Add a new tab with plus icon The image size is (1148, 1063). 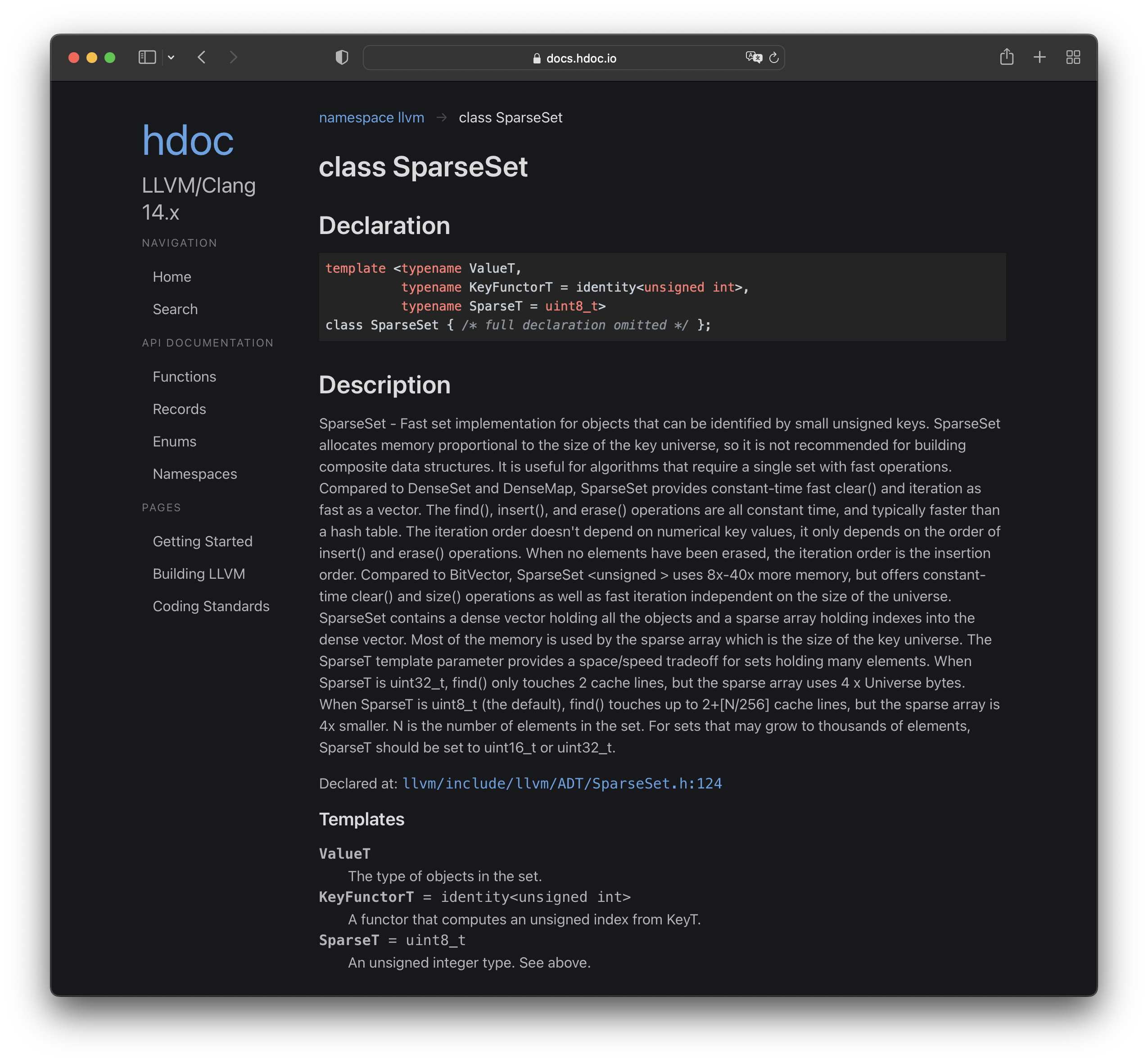(x=1039, y=58)
